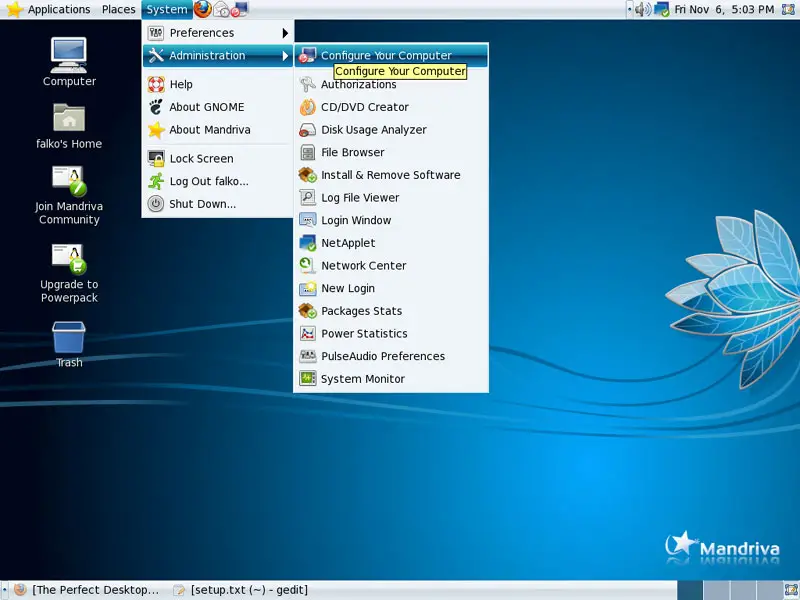The image size is (800, 600).
Task: Open the Applications menu
Action: [59, 9]
